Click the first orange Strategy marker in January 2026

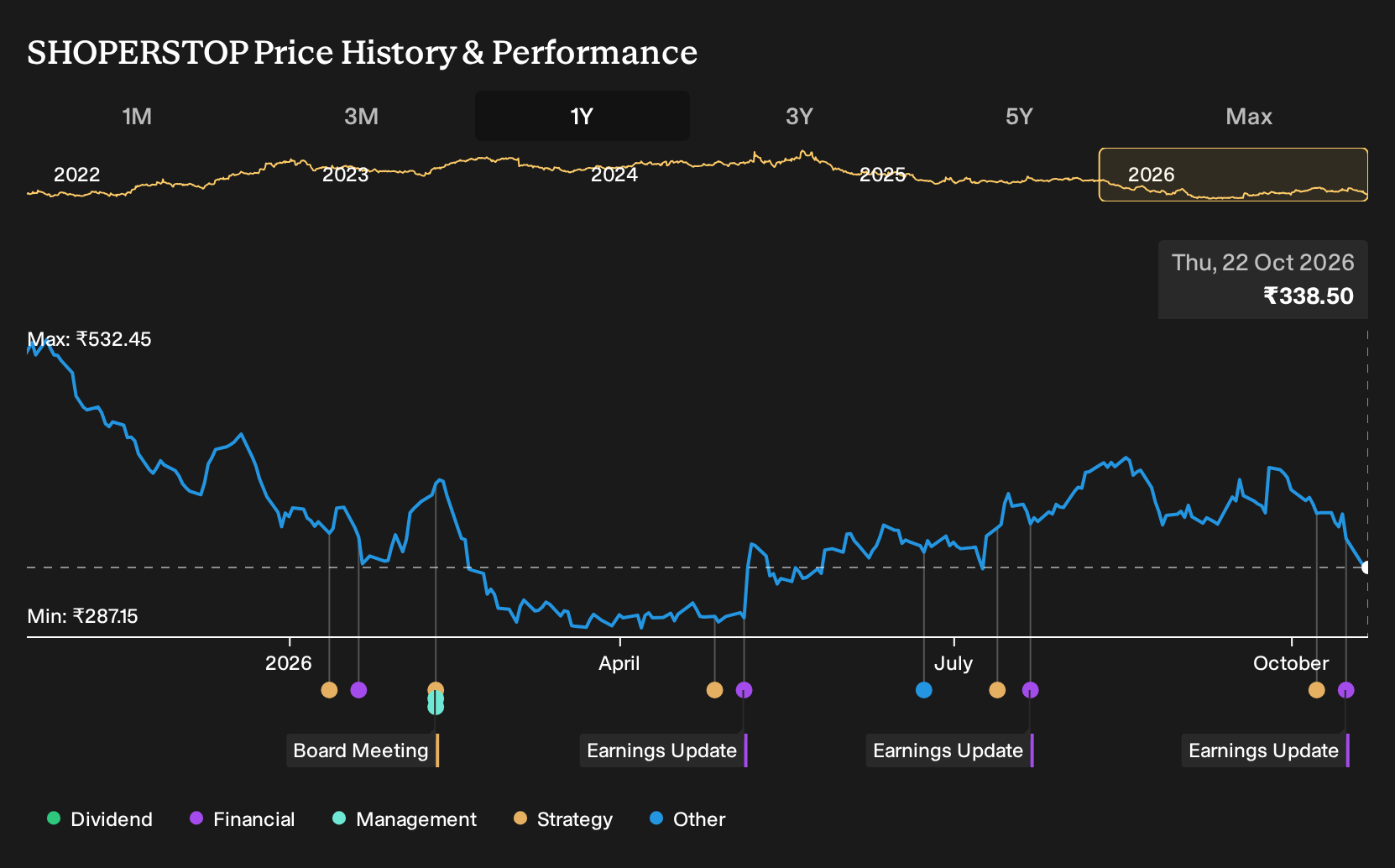[x=329, y=690]
